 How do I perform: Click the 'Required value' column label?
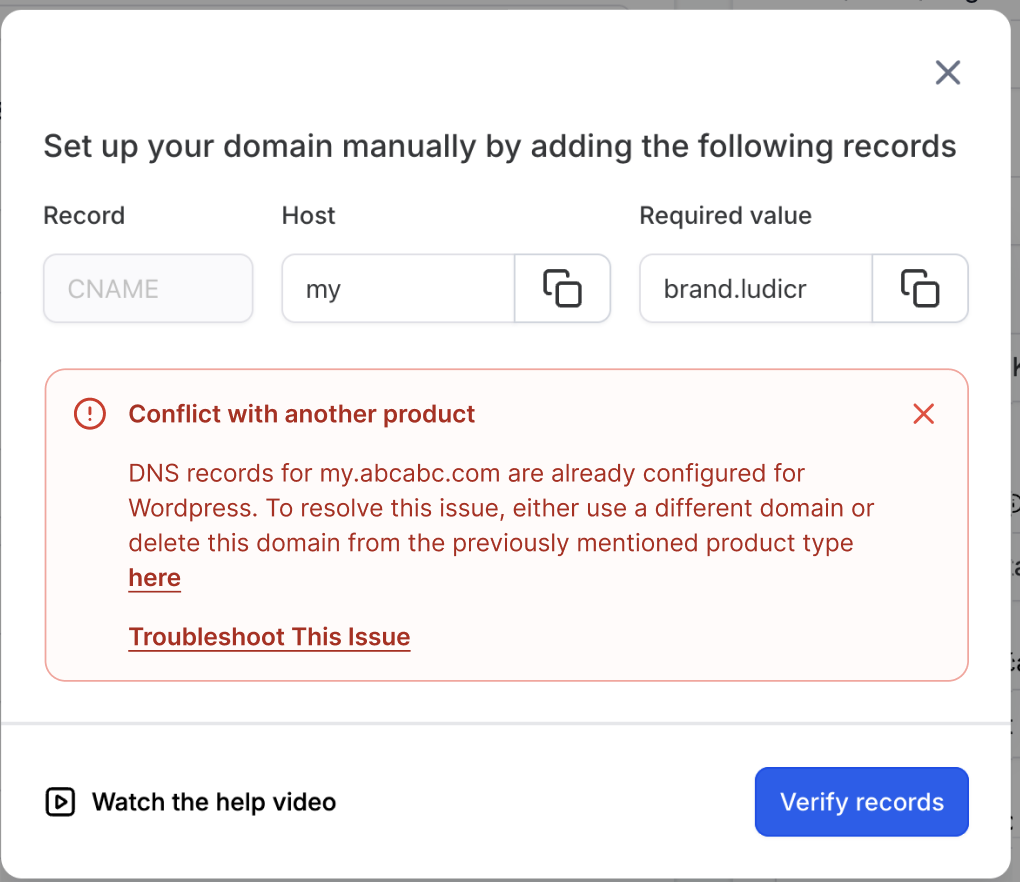pos(725,215)
